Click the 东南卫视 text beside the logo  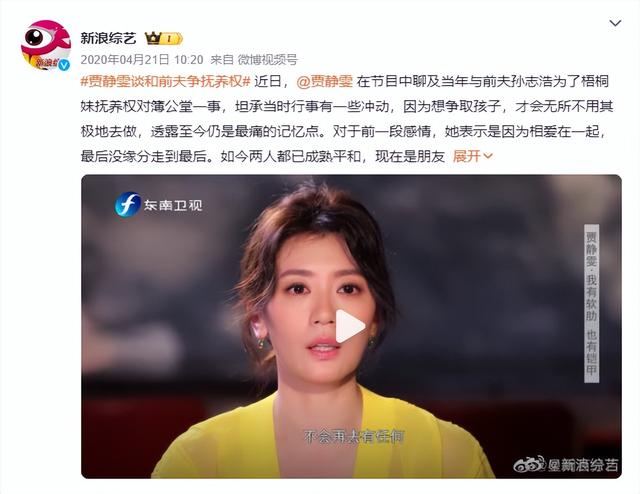[x=173, y=205]
